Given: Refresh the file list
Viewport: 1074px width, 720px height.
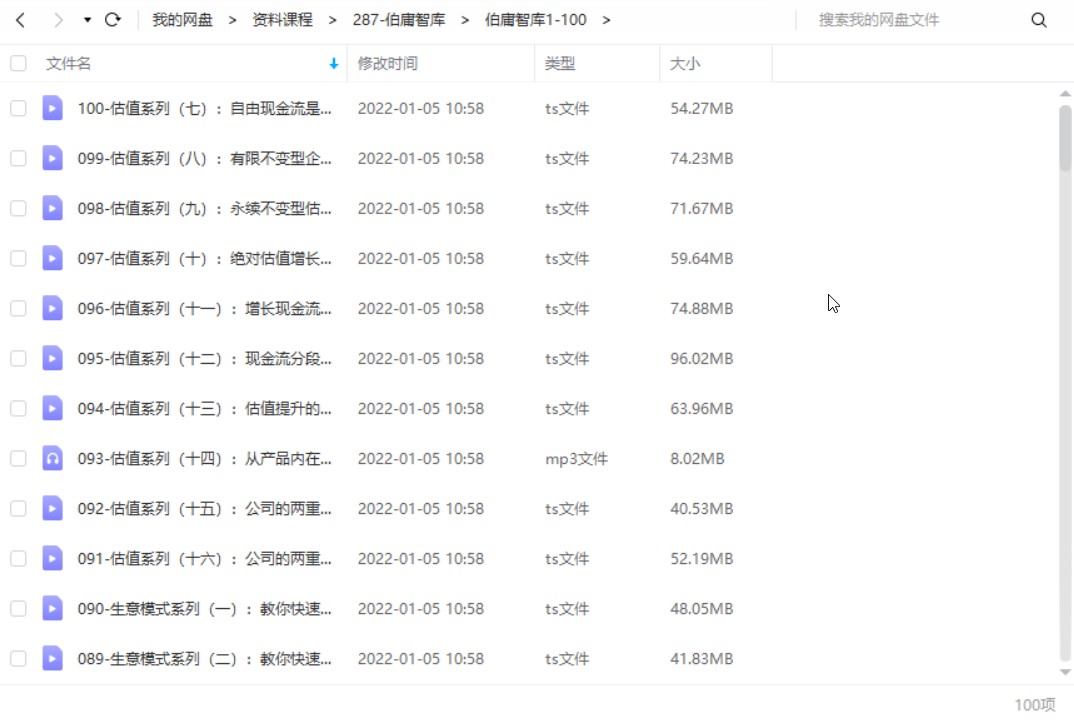Looking at the screenshot, I should click(113, 20).
